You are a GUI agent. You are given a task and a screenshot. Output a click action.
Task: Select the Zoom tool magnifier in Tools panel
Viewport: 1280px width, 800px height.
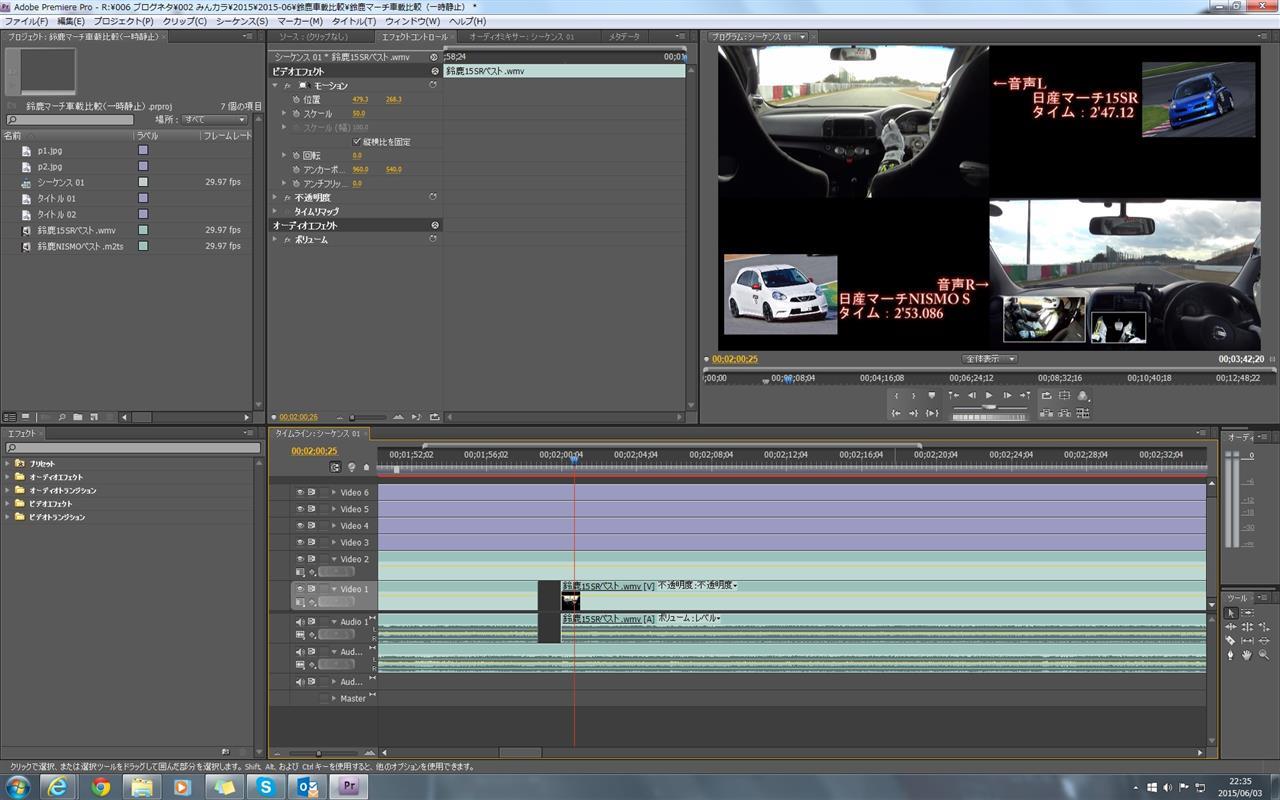[1264, 655]
